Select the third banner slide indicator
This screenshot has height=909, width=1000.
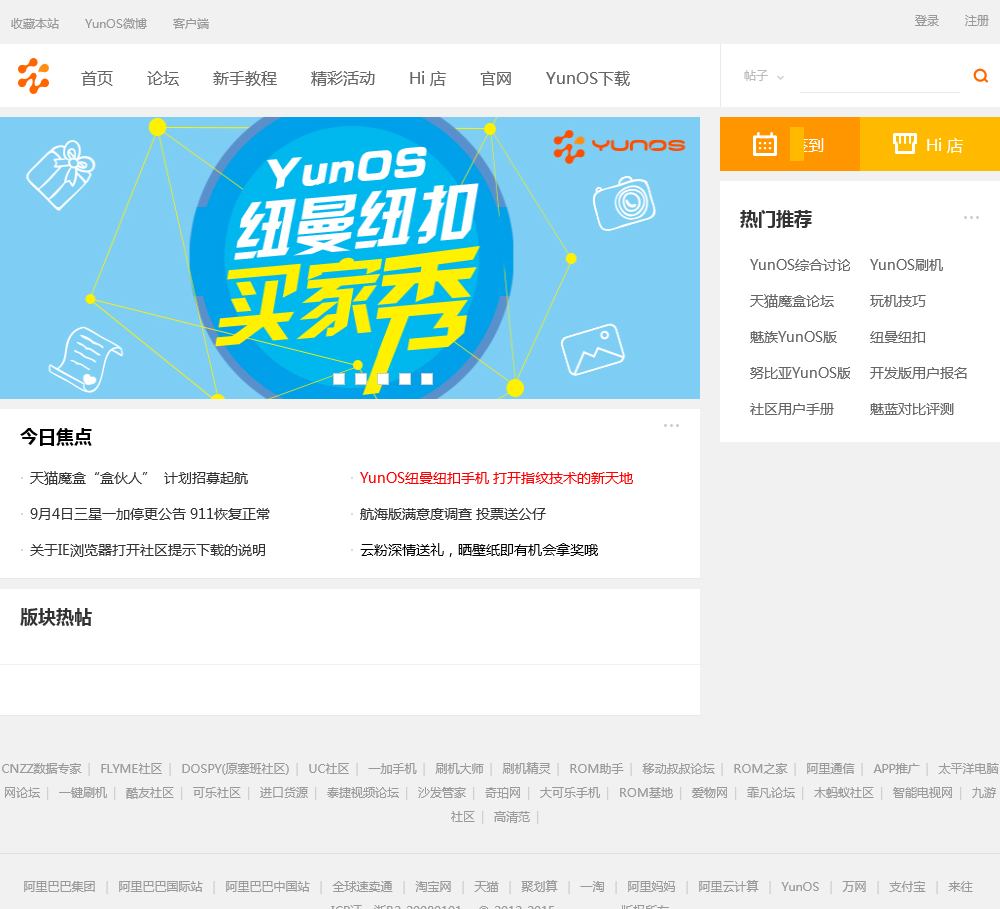pyautogui.click(x=383, y=379)
